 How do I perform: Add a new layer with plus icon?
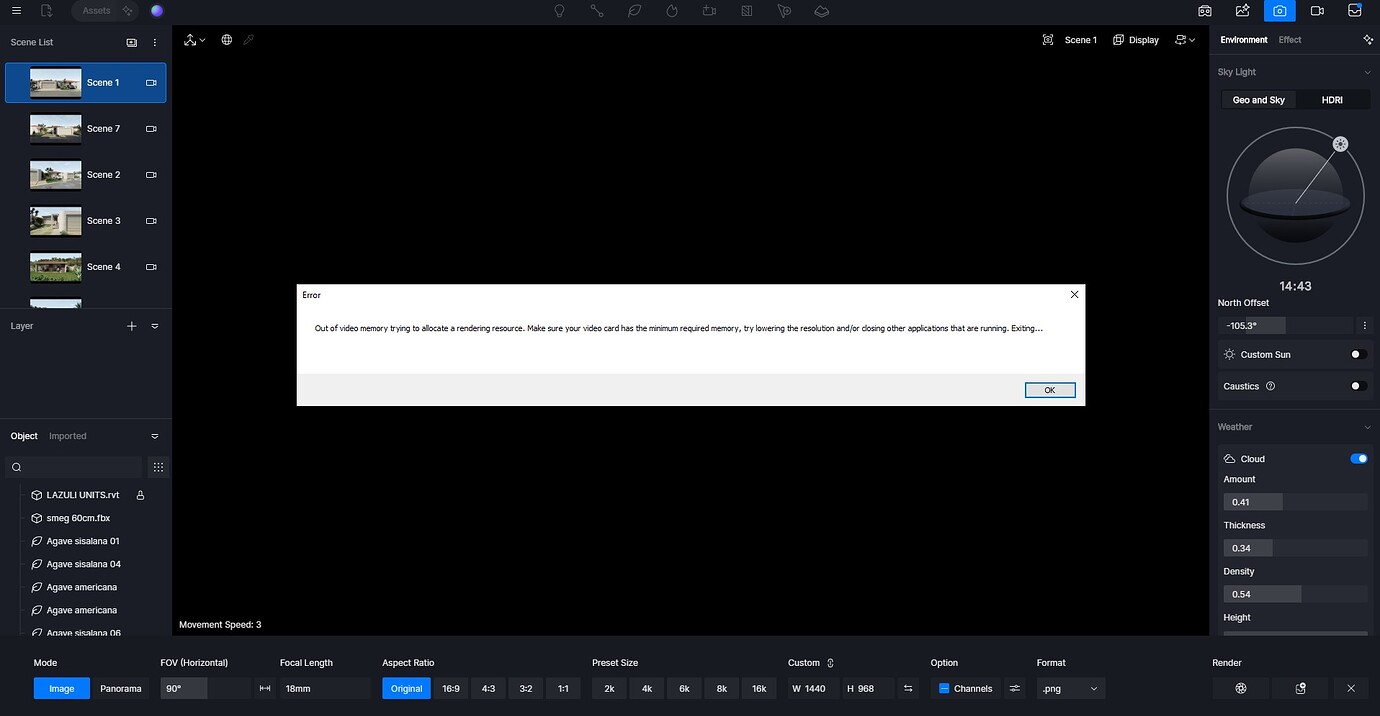pyautogui.click(x=131, y=326)
